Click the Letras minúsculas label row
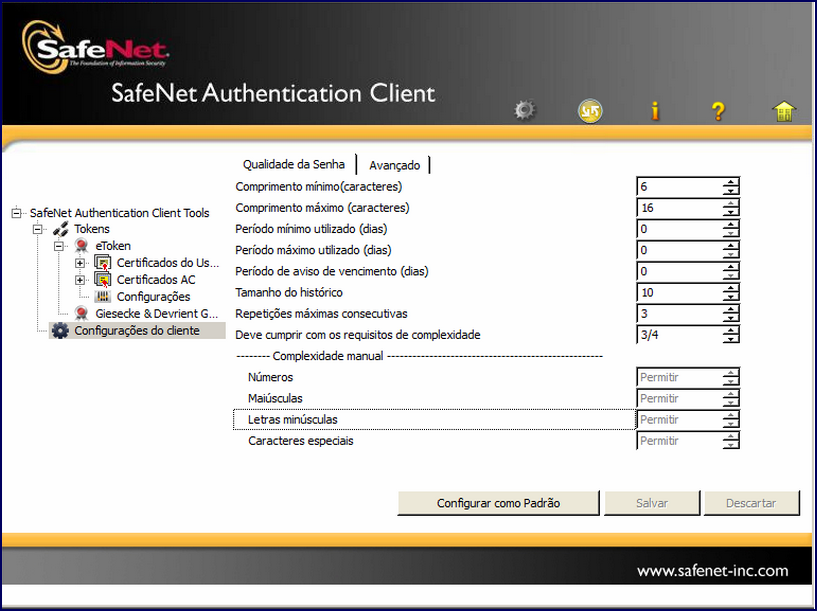This screenshot has width=817, height=611. [434, 419]
